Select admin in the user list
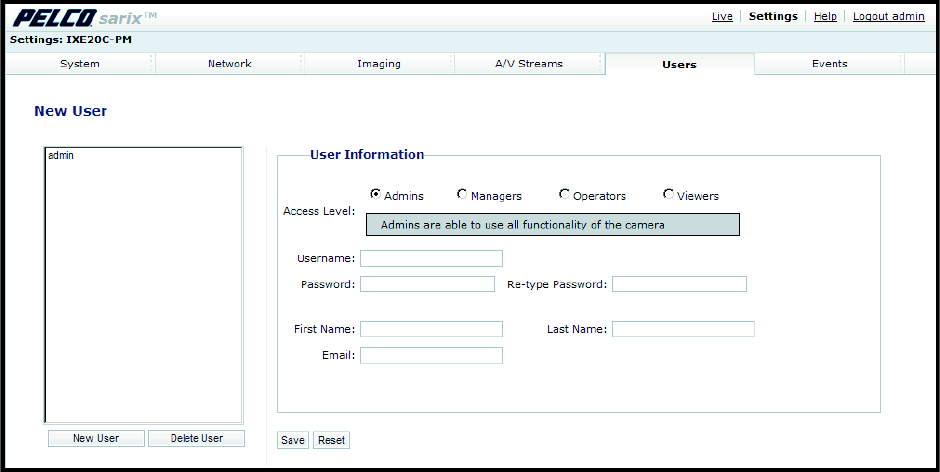Viewport: 940px width, 472px height. click(x=61, y=156)
